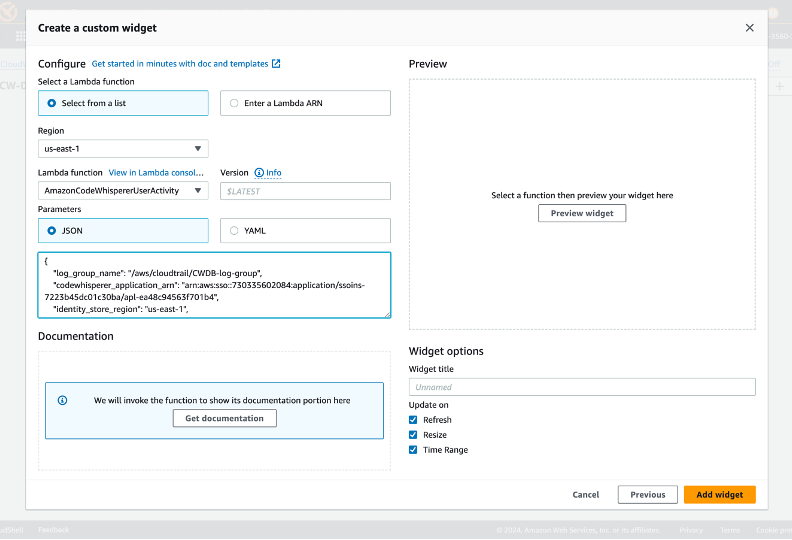The width and height of the screenshot is (792, 540).
Task: Switch parameter format to YAML
Action: 234,230
